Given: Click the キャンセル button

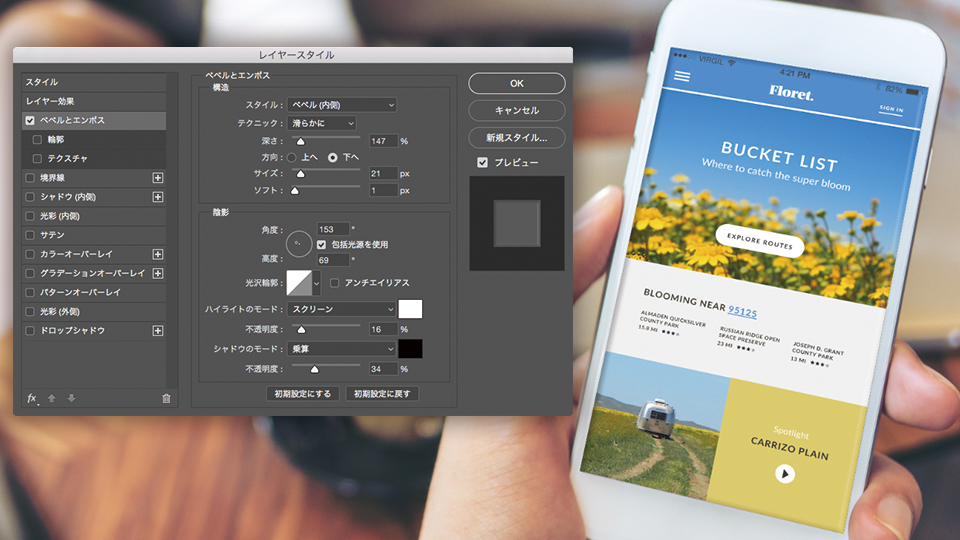Looking at the screenshot, I should [517, 110].
